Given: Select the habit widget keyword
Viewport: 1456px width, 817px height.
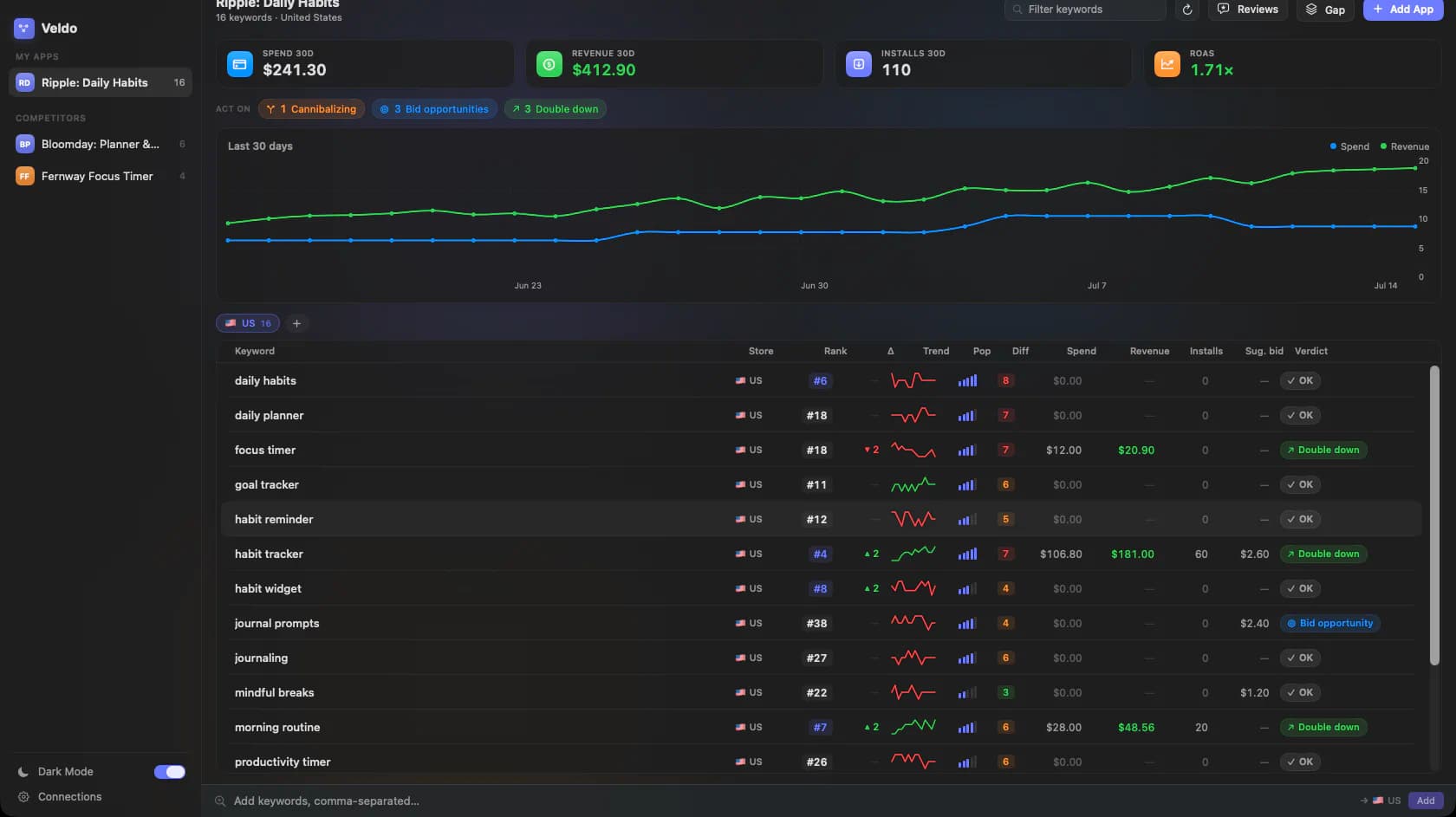Looking at the screenshot, I should 268,588.
